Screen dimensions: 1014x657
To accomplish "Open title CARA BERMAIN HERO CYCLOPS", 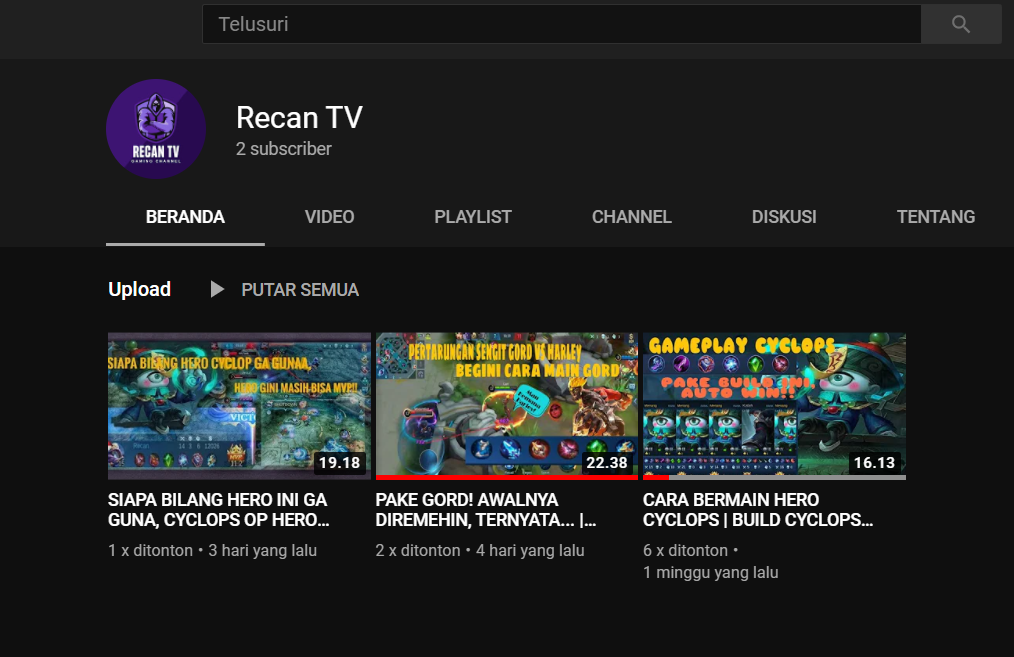I will pyautogui.click(x=758, y=510).
